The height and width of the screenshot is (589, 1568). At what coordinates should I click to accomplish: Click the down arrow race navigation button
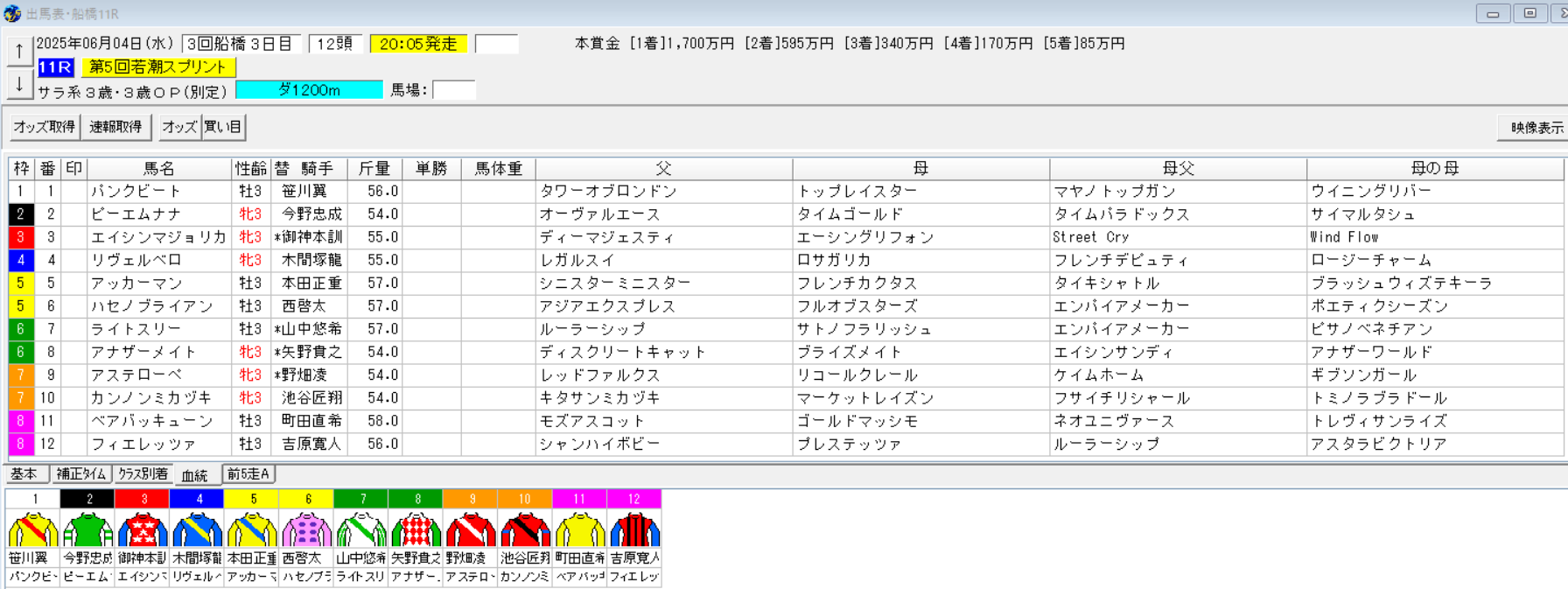(19, 84)
